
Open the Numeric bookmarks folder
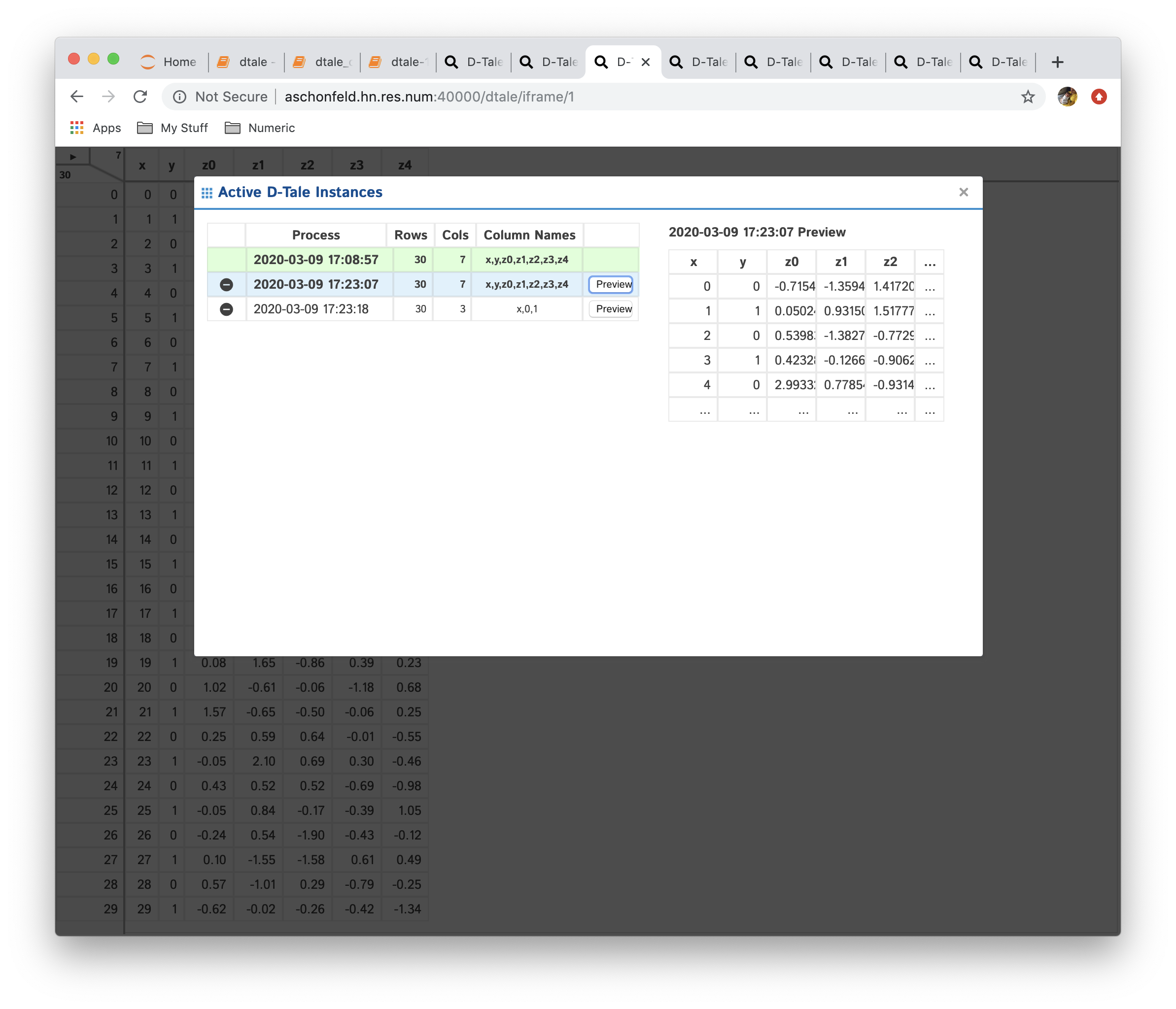click(x=260, y=128)
